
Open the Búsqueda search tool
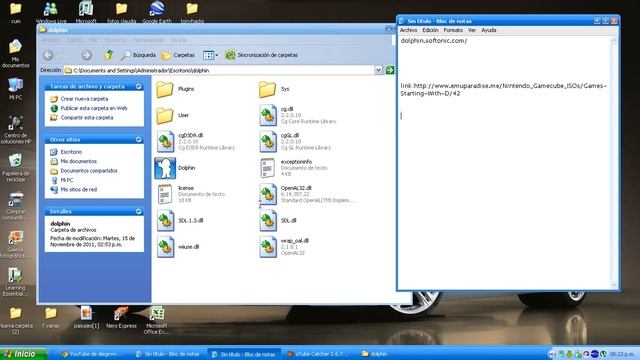pos(138,55)
